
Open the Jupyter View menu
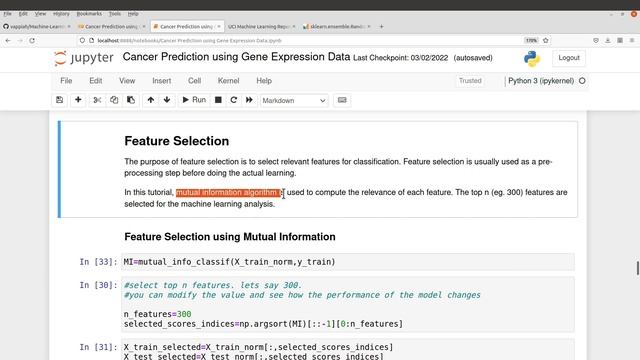coord(127,81)
